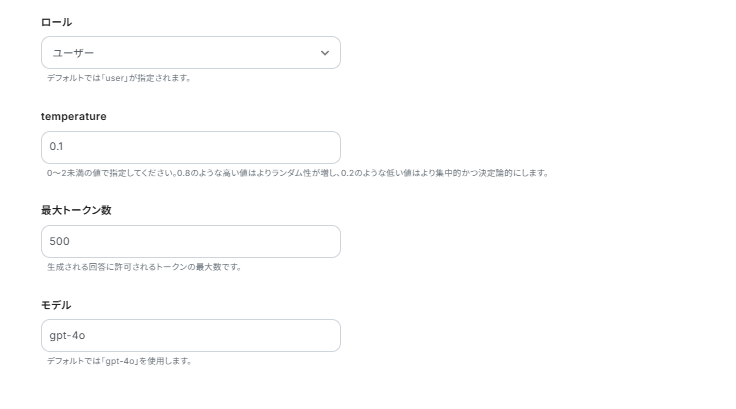Click the chevron arrow in ロール selector

coord(324,52)
